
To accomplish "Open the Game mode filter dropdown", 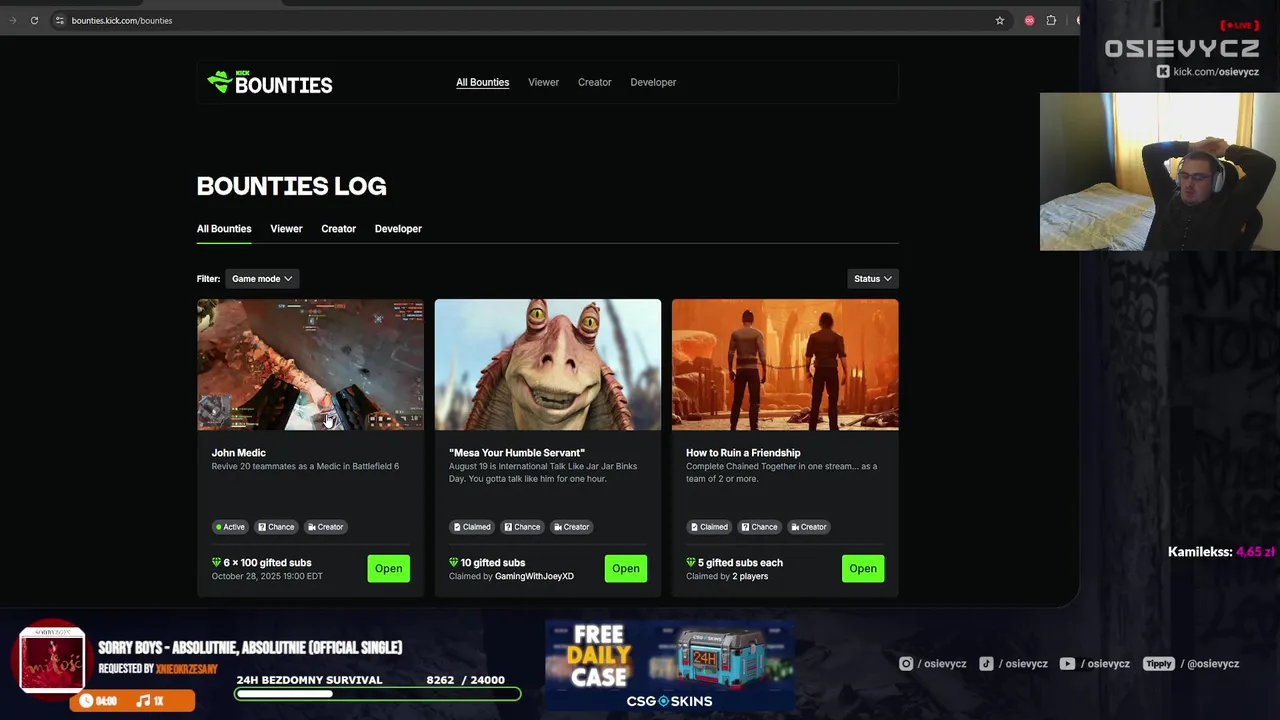I will pyautogui.click(x=261, y=279).
